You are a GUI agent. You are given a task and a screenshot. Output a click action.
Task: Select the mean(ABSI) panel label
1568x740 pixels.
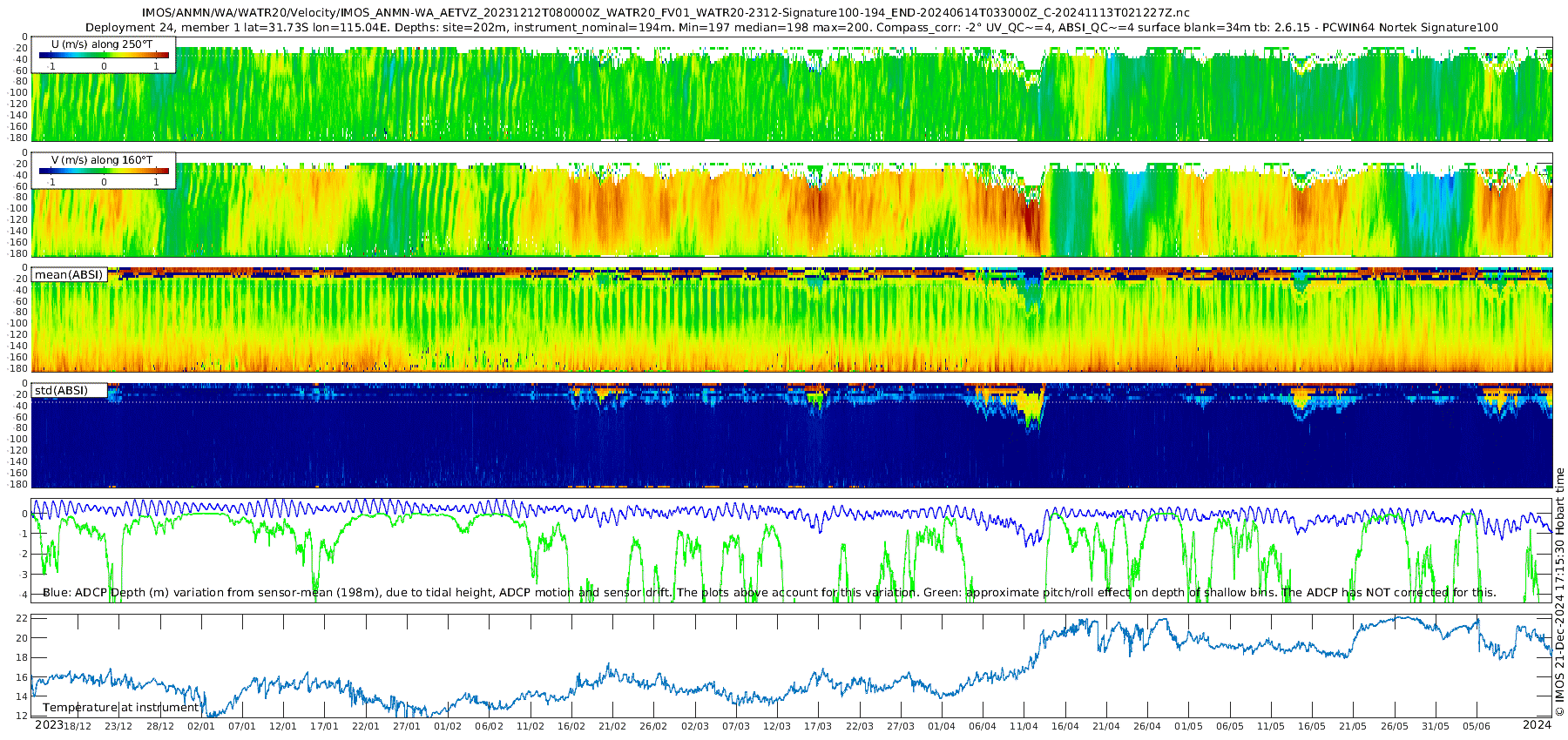pos(69,275)
